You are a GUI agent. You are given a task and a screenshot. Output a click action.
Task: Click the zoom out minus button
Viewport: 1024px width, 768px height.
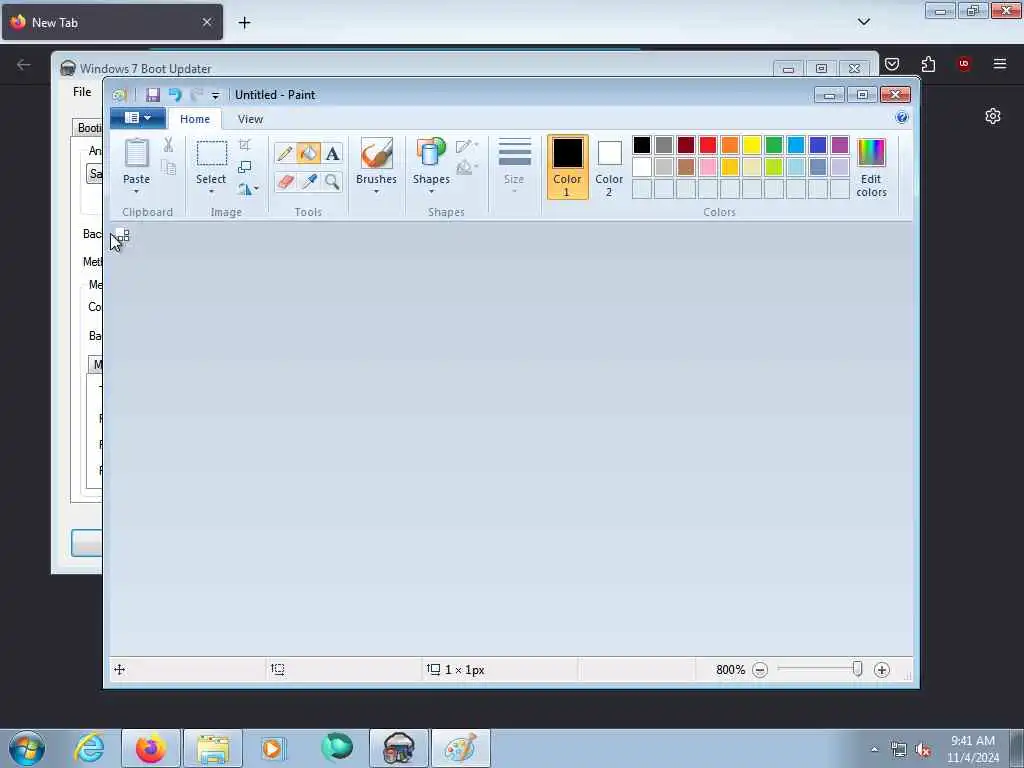point(760,670)
